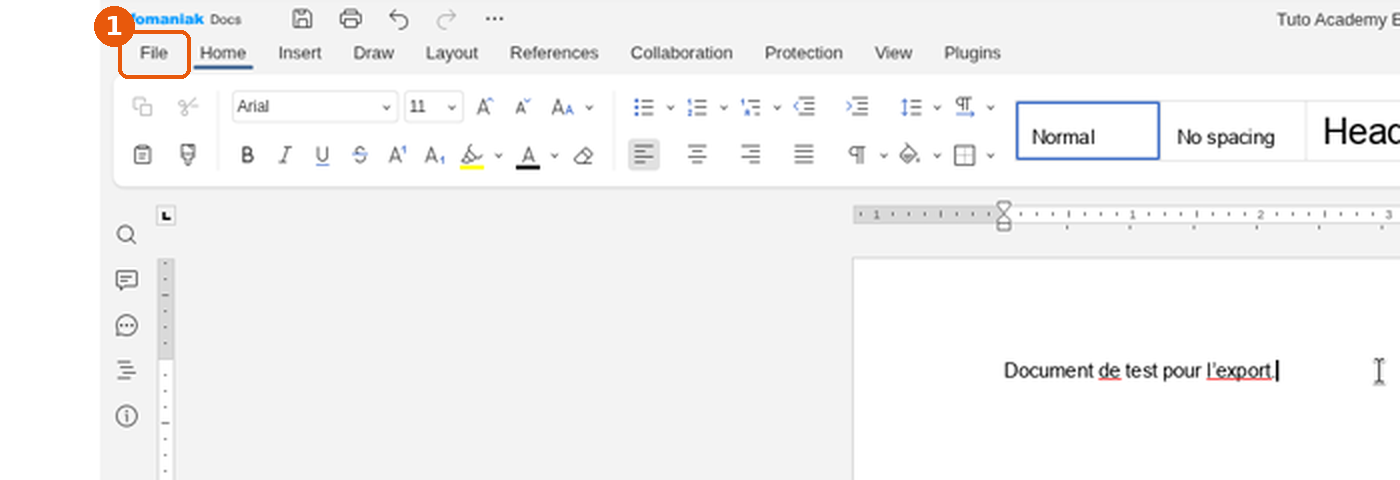Open the Draw tab

[x=373, y=53]
